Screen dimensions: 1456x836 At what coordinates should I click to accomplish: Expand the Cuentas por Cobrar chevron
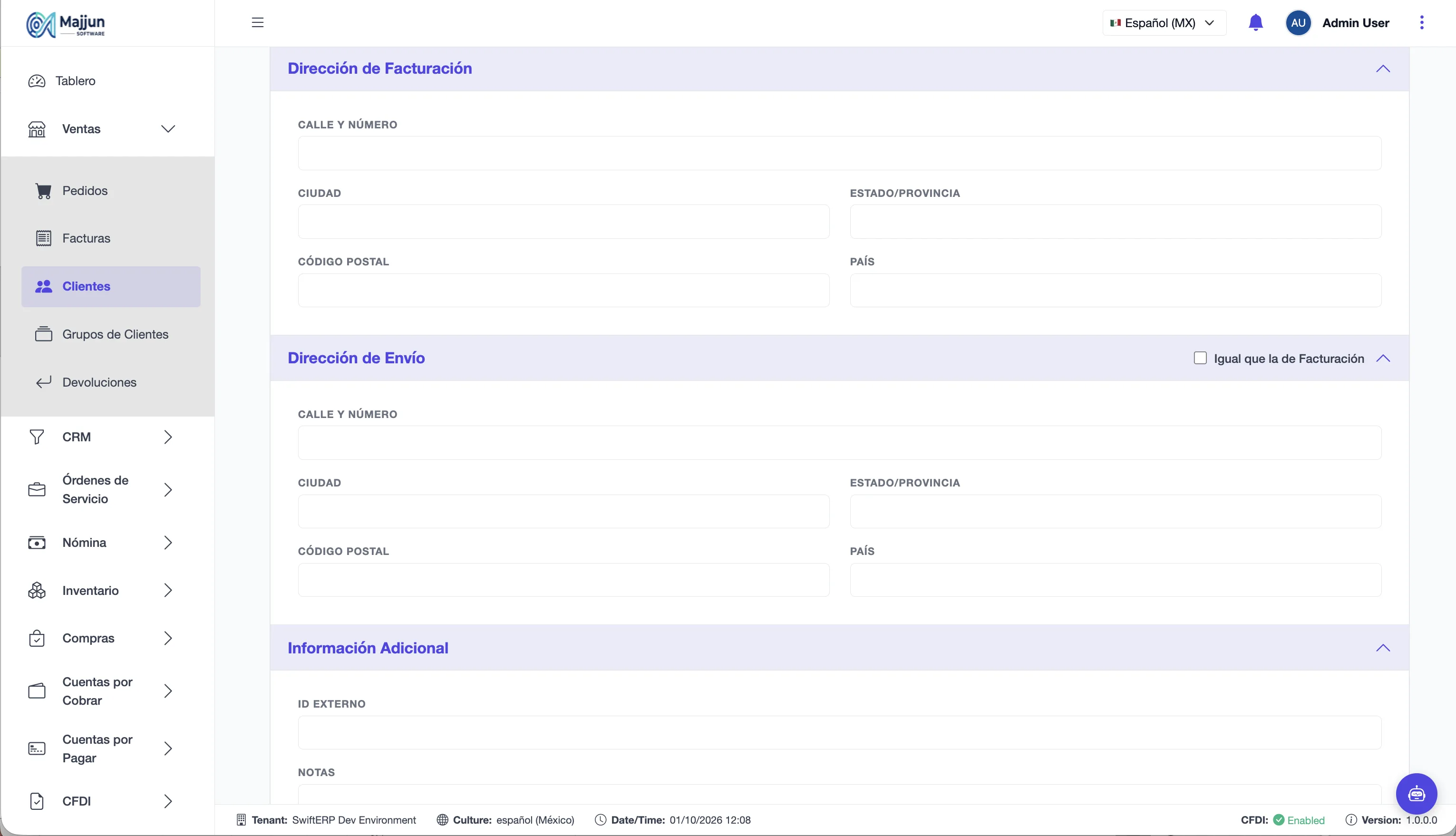pos(168,691)
